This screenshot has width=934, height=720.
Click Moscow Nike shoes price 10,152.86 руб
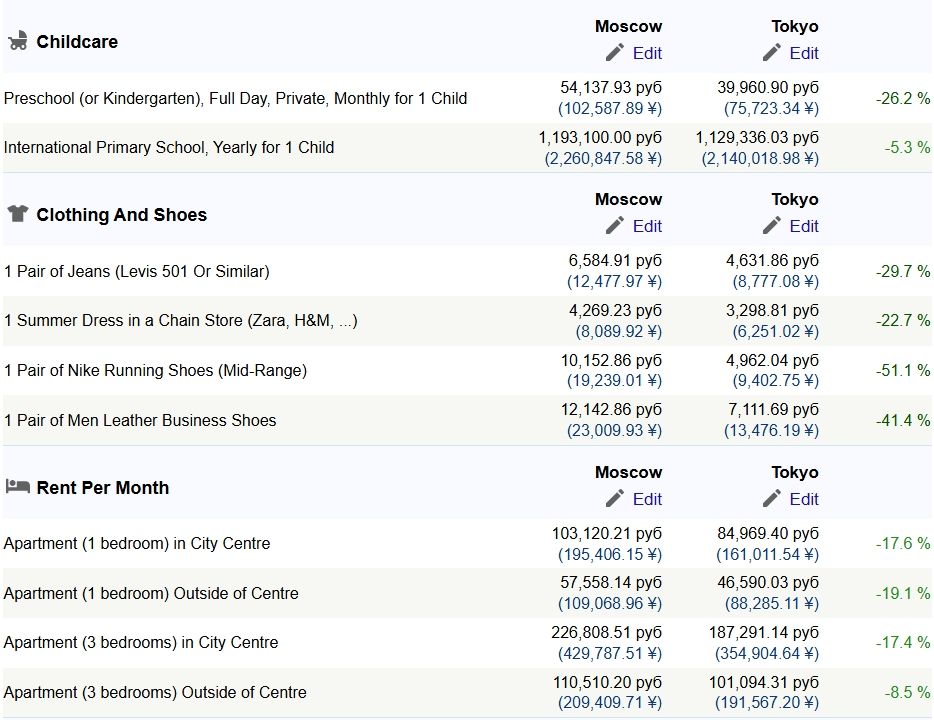click(612, 361)
